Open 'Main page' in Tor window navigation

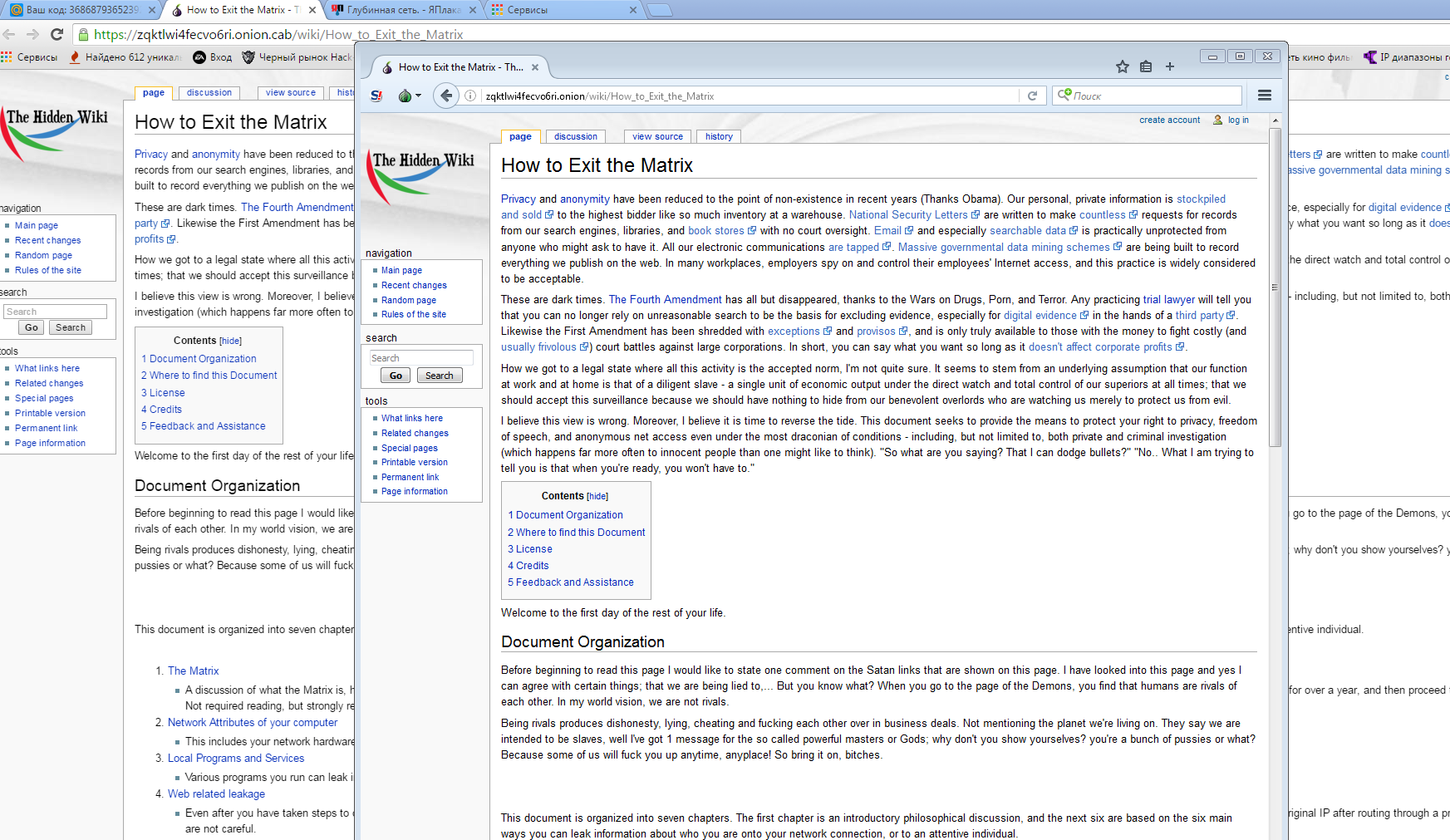pos(401,270)
